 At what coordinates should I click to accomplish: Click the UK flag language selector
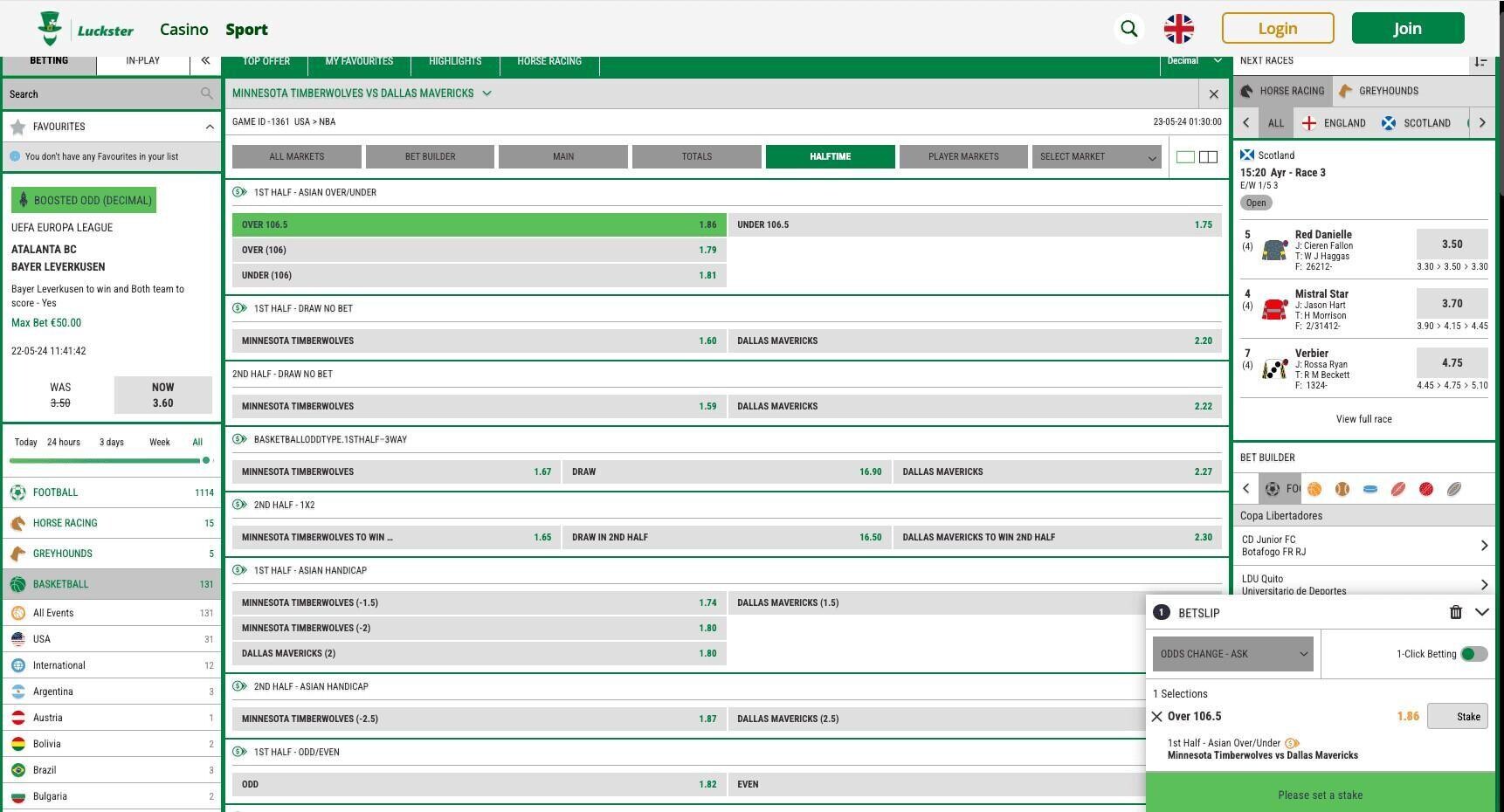point(1178,29)
